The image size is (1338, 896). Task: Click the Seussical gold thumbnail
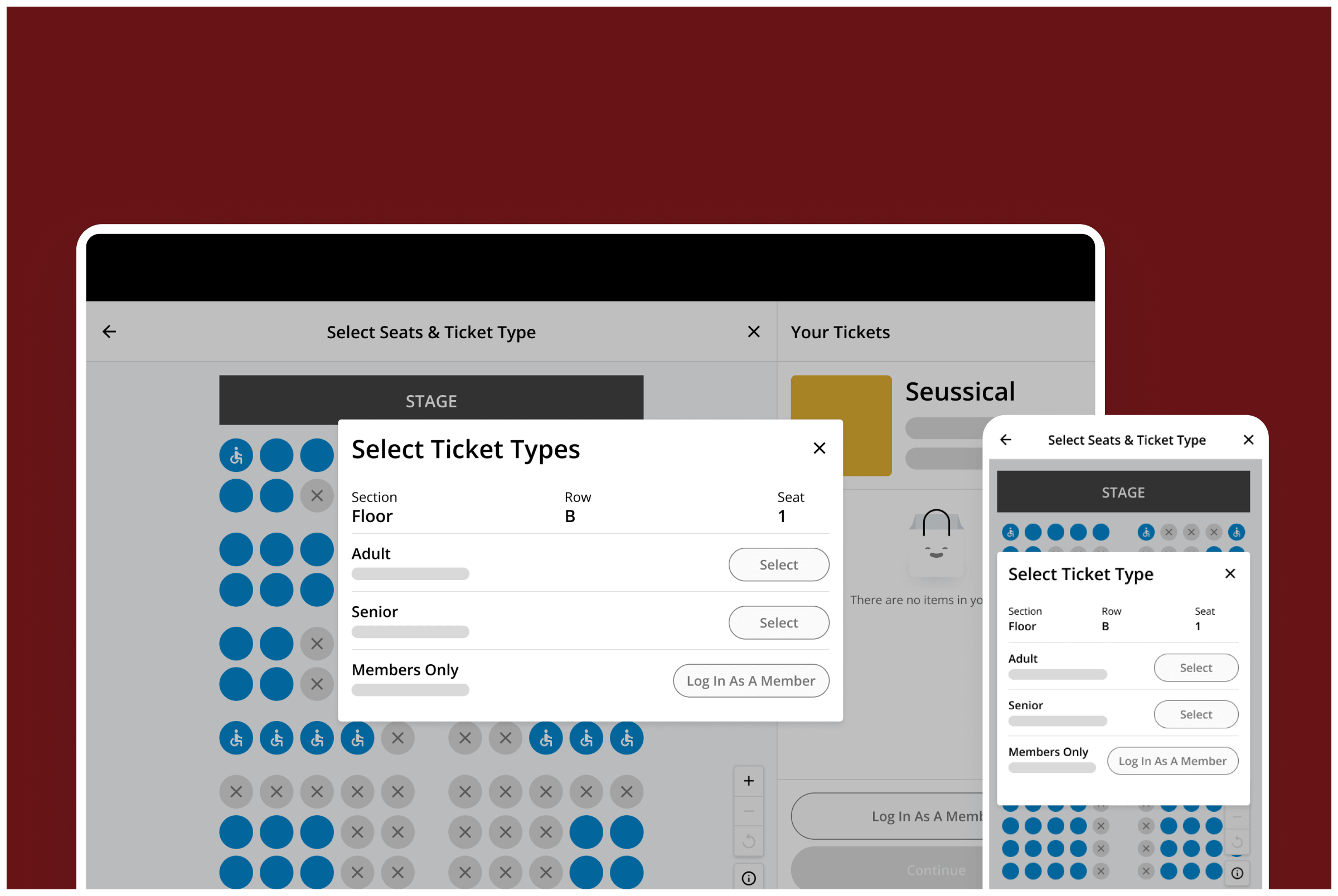[x=841, y=426]
